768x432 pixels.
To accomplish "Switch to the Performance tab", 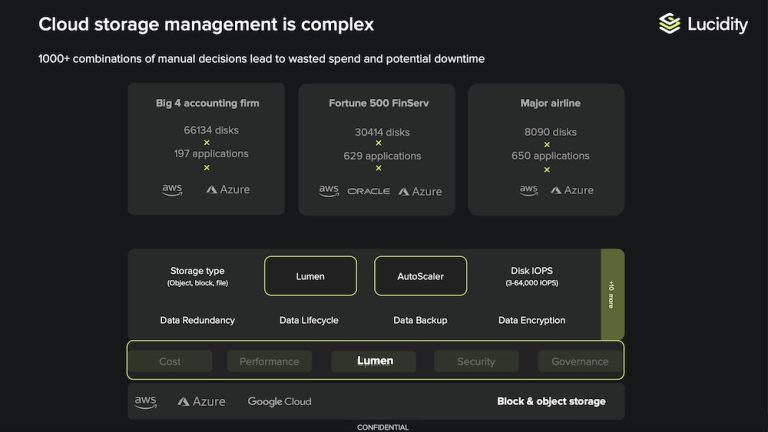I will point(269,361).
